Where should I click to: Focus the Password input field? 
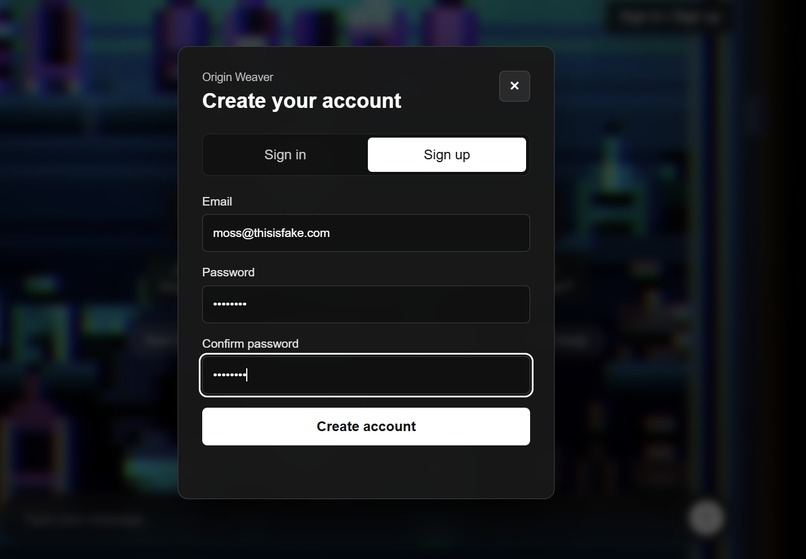coord(366,304)
